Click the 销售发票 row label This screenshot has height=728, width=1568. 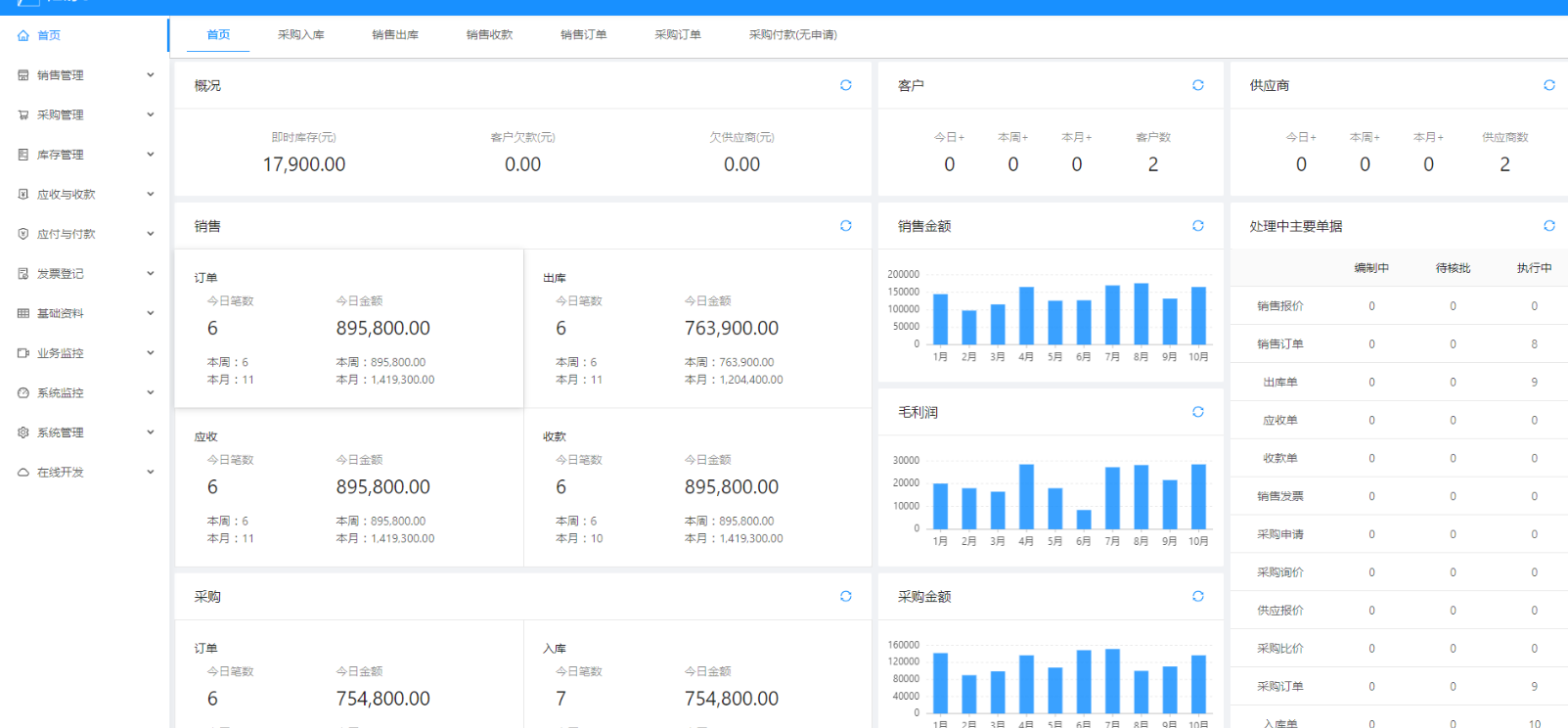(1280, 496)
